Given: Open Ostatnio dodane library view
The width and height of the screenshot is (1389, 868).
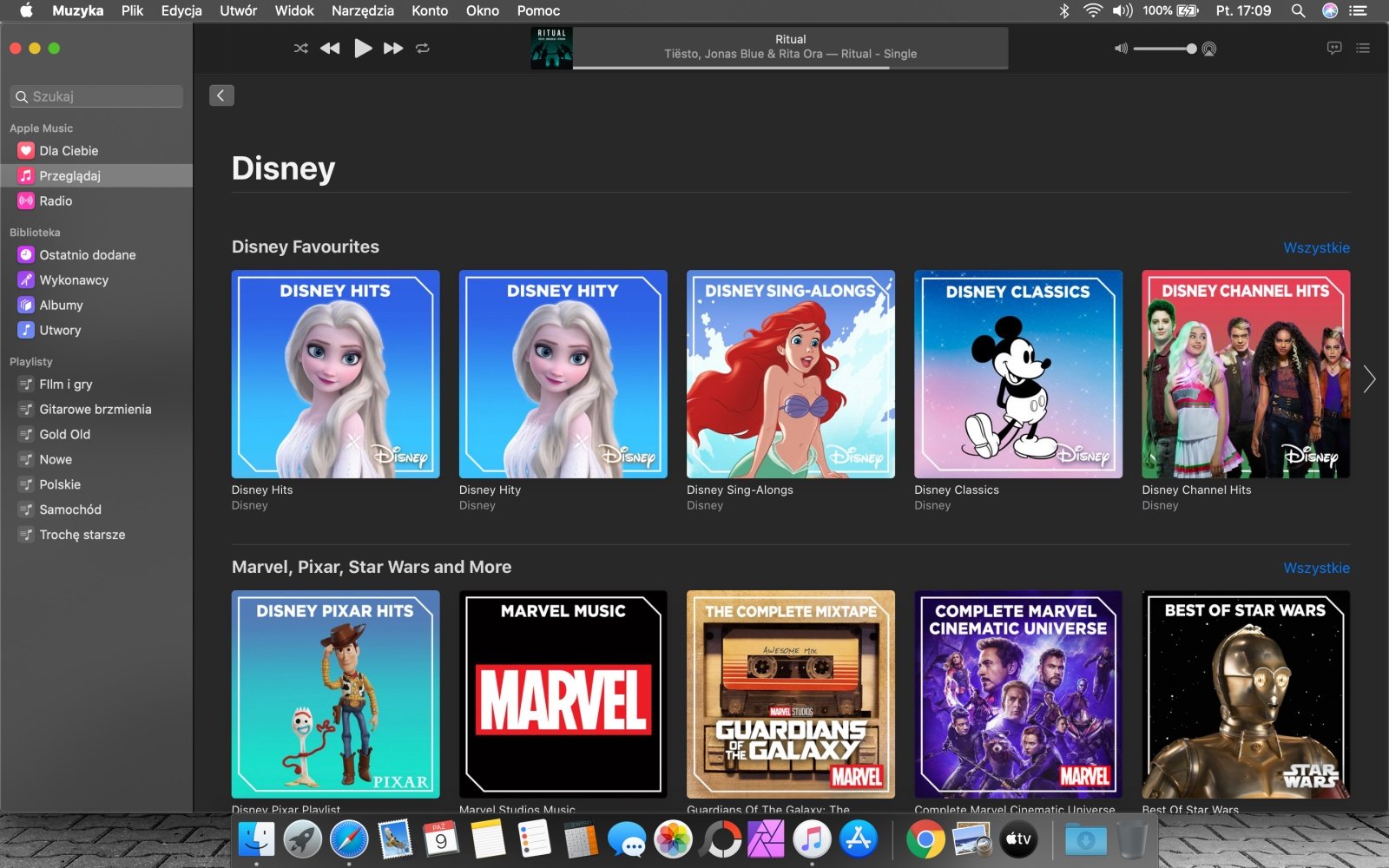Looking at the screenshot, I should pyautogui.click(x=96, y=255).
